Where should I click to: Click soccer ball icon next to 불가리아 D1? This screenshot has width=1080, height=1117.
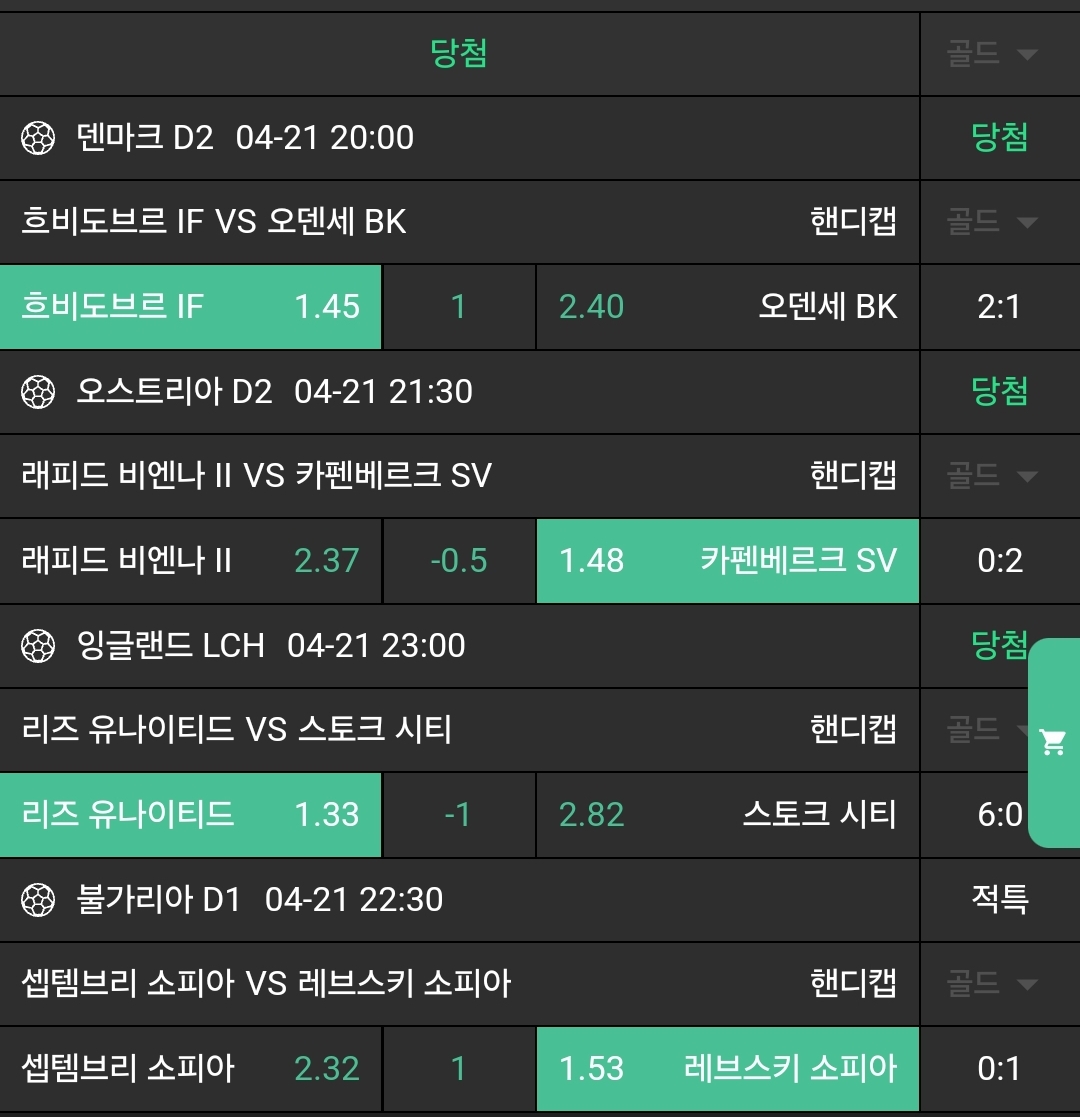(38, 900)
